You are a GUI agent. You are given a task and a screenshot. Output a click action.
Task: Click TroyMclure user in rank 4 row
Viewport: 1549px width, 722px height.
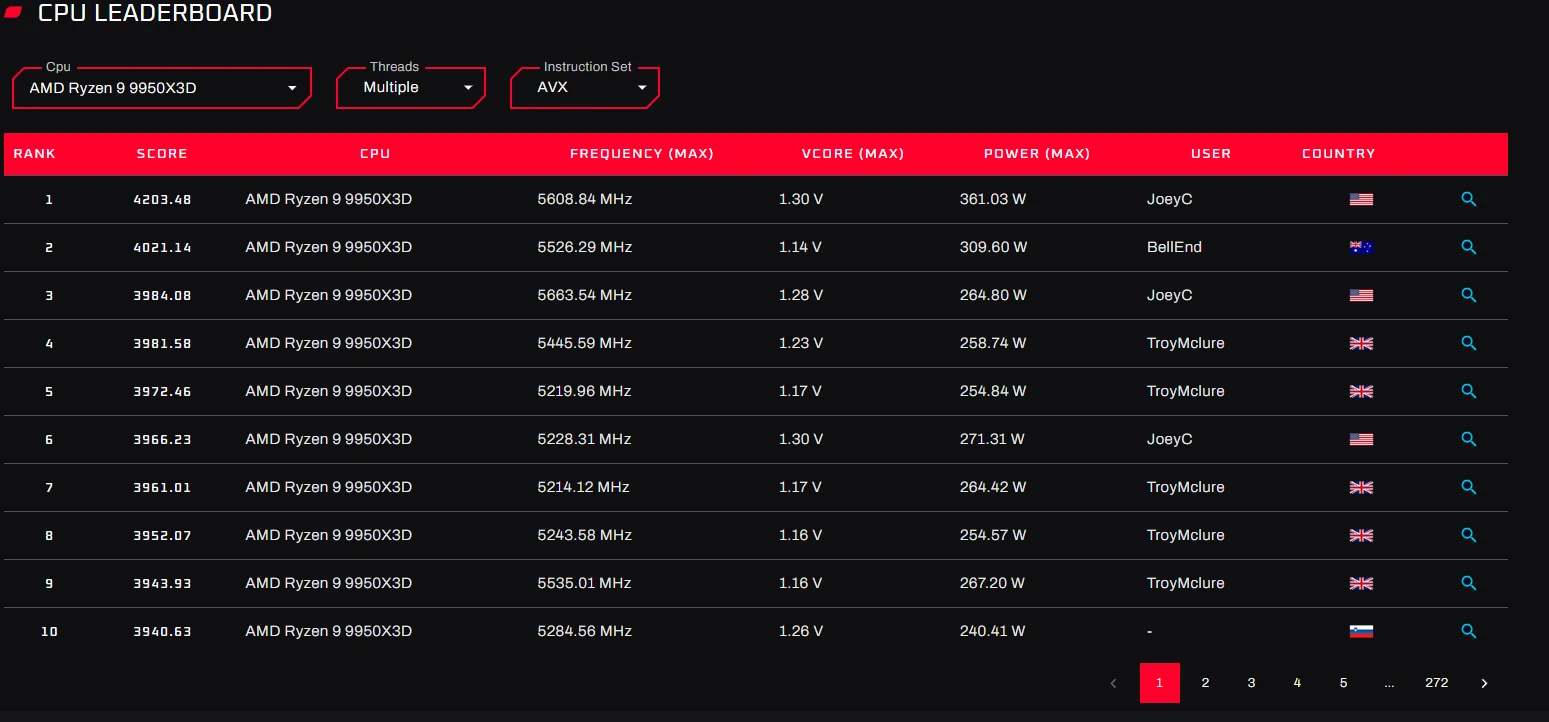[1185, 343]
